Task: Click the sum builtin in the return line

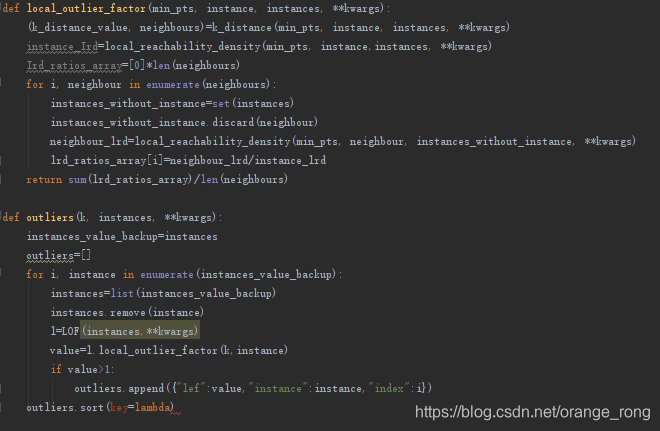Action: pyautogui.click(x=77, y=179)
